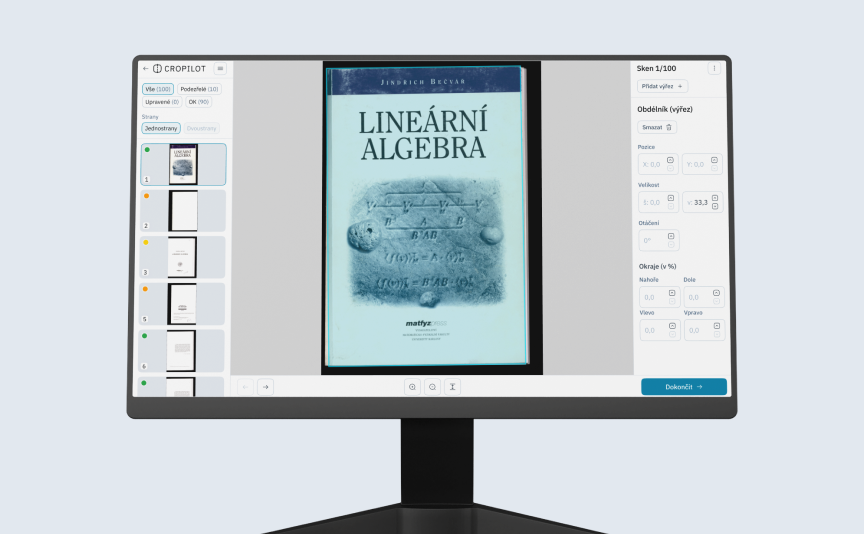The height and width of the screenshot is (534, 864).
Task: Zoom in on the scan
Action: click(x=412, y=387)
